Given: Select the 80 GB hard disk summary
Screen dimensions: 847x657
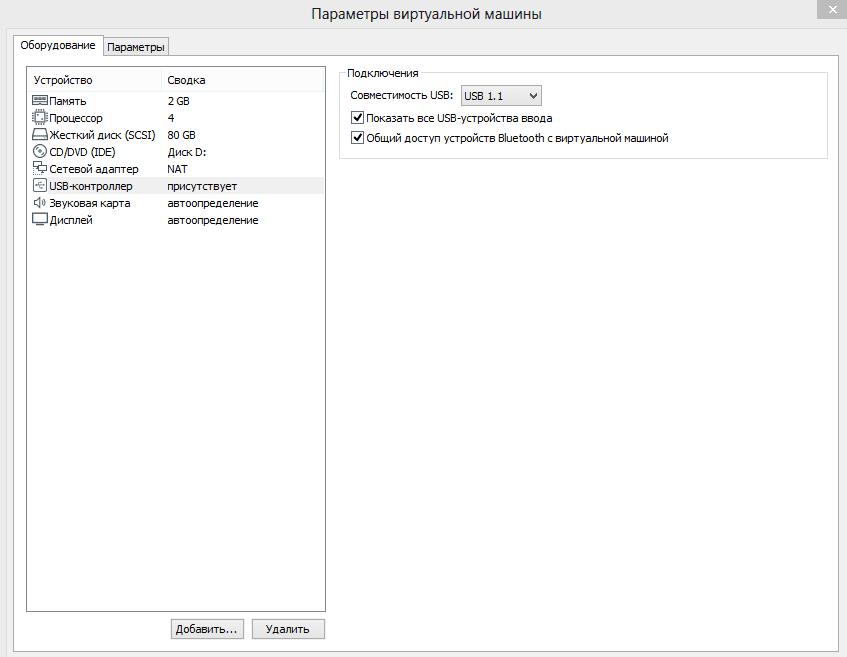Looking at the screenshot, I should tap(182, 135).
